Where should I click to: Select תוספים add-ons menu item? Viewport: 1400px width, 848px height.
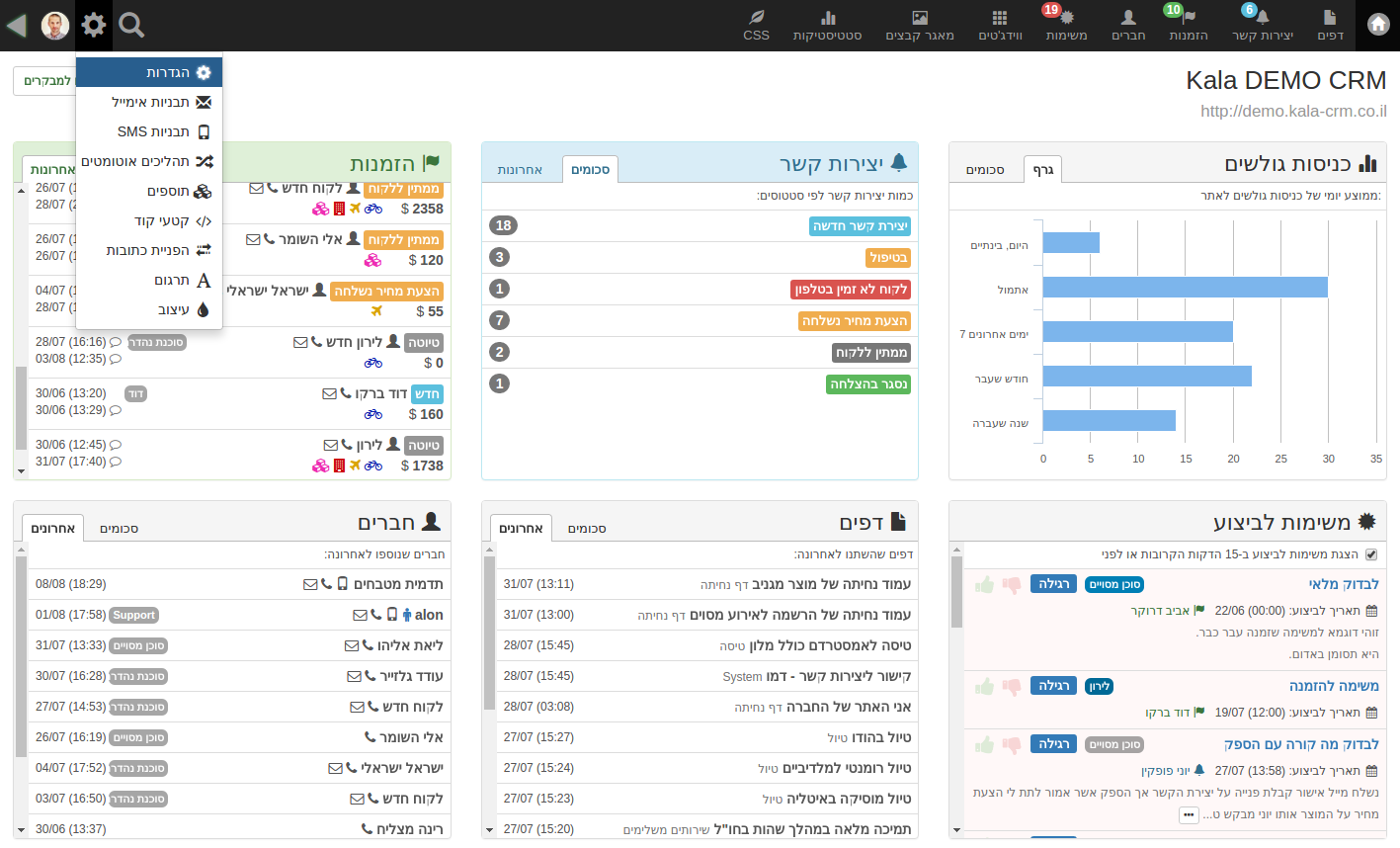coord(149,191)
